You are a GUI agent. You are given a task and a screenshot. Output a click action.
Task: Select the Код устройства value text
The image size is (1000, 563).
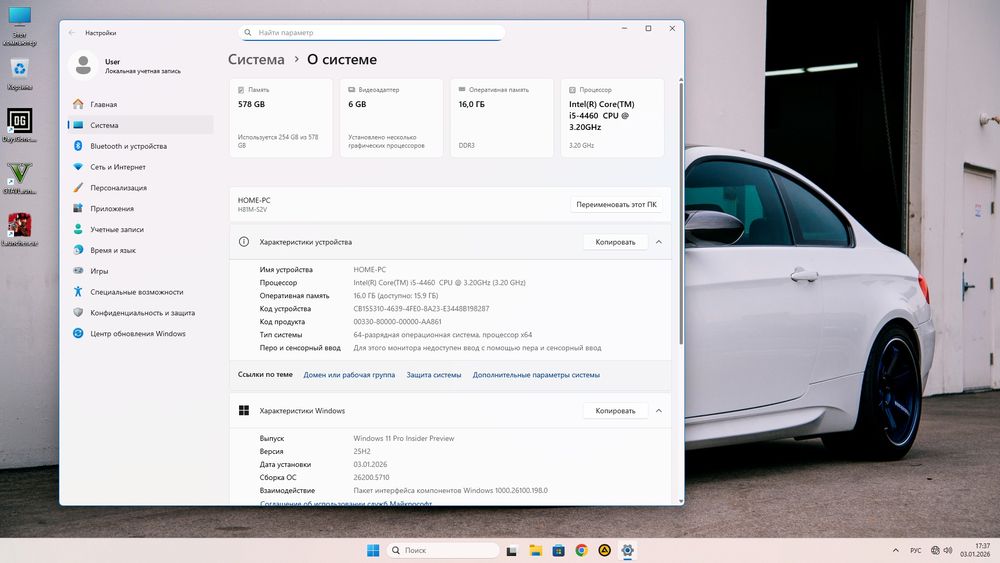(421, 309)
